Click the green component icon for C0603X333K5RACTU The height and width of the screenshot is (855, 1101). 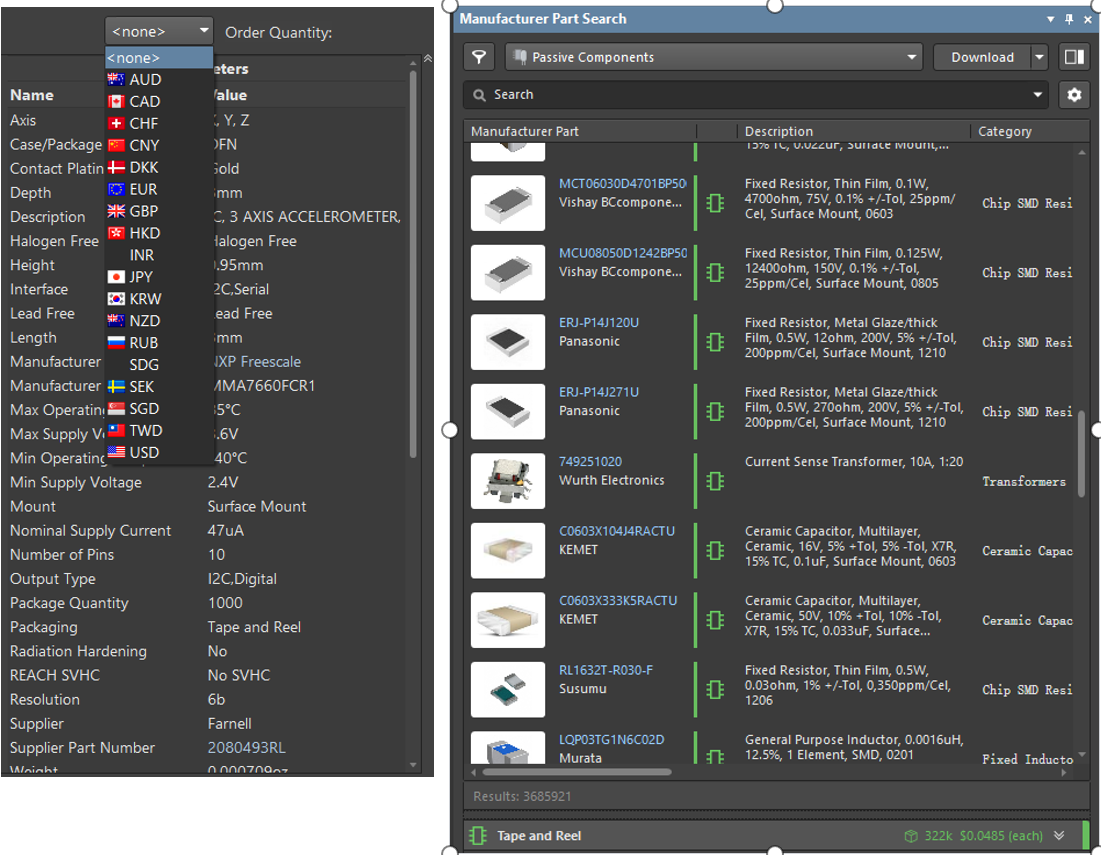715,620
